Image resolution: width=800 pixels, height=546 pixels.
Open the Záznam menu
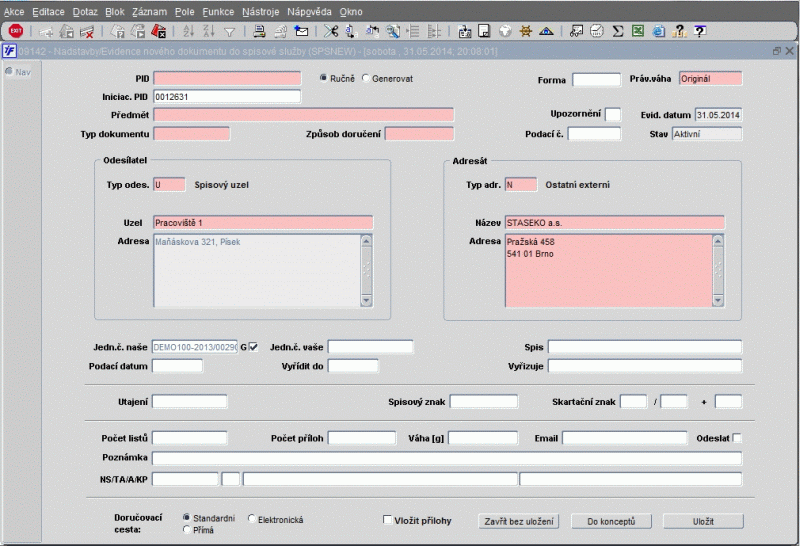149,11
